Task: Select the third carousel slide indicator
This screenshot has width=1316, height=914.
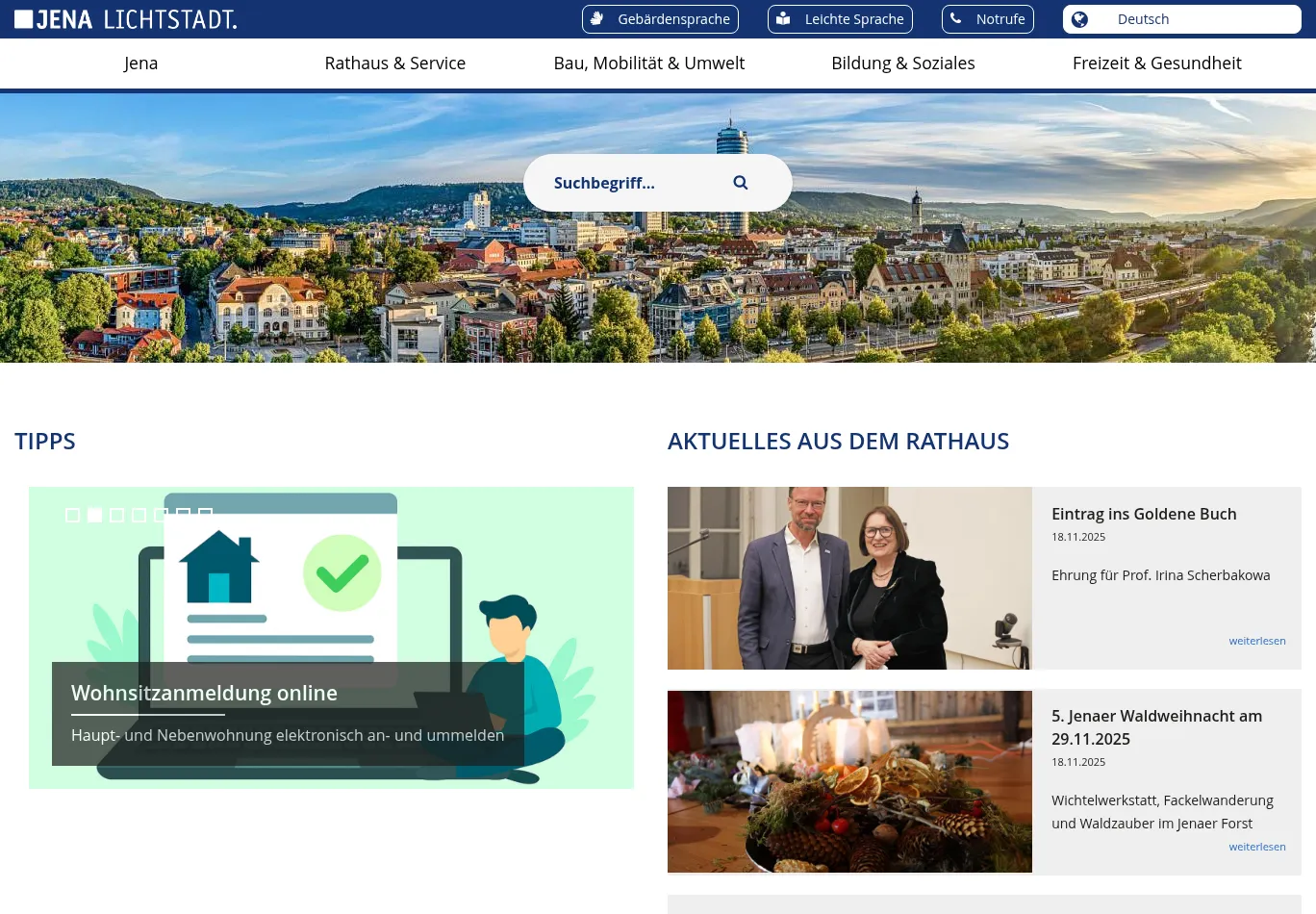Action: (117, 515)
